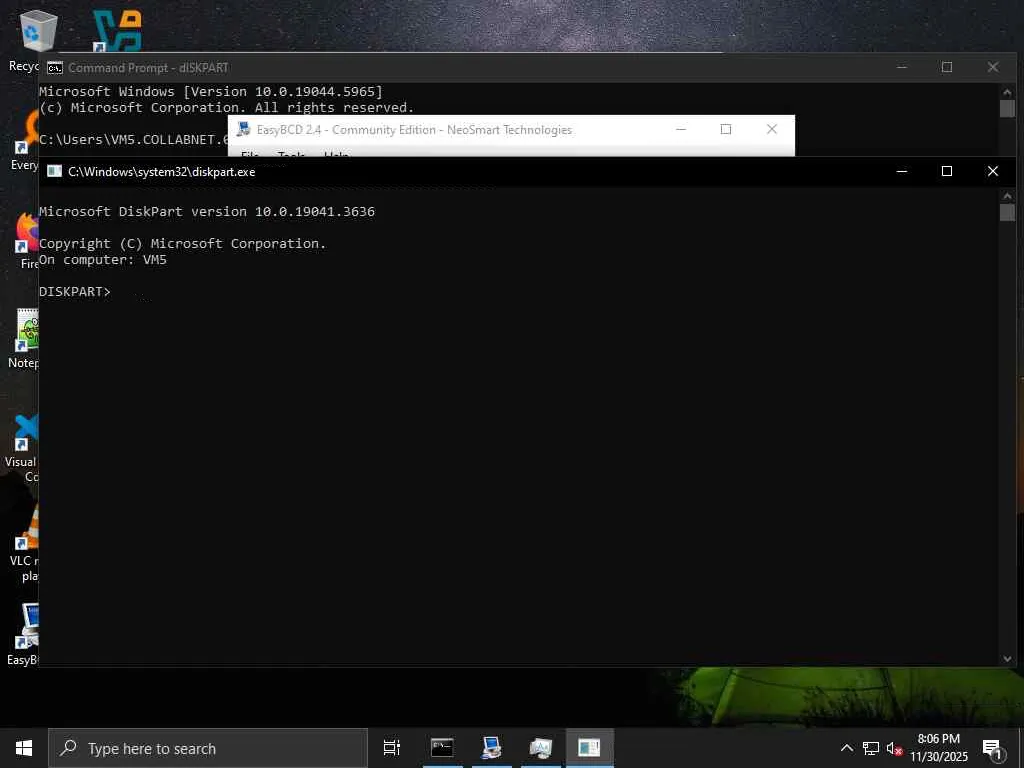The width and height of the screenshot is (1024, 768).
Task: Switch to Command Prompt taskbar button
Action: pyautogui.click(x=442, y=748)
